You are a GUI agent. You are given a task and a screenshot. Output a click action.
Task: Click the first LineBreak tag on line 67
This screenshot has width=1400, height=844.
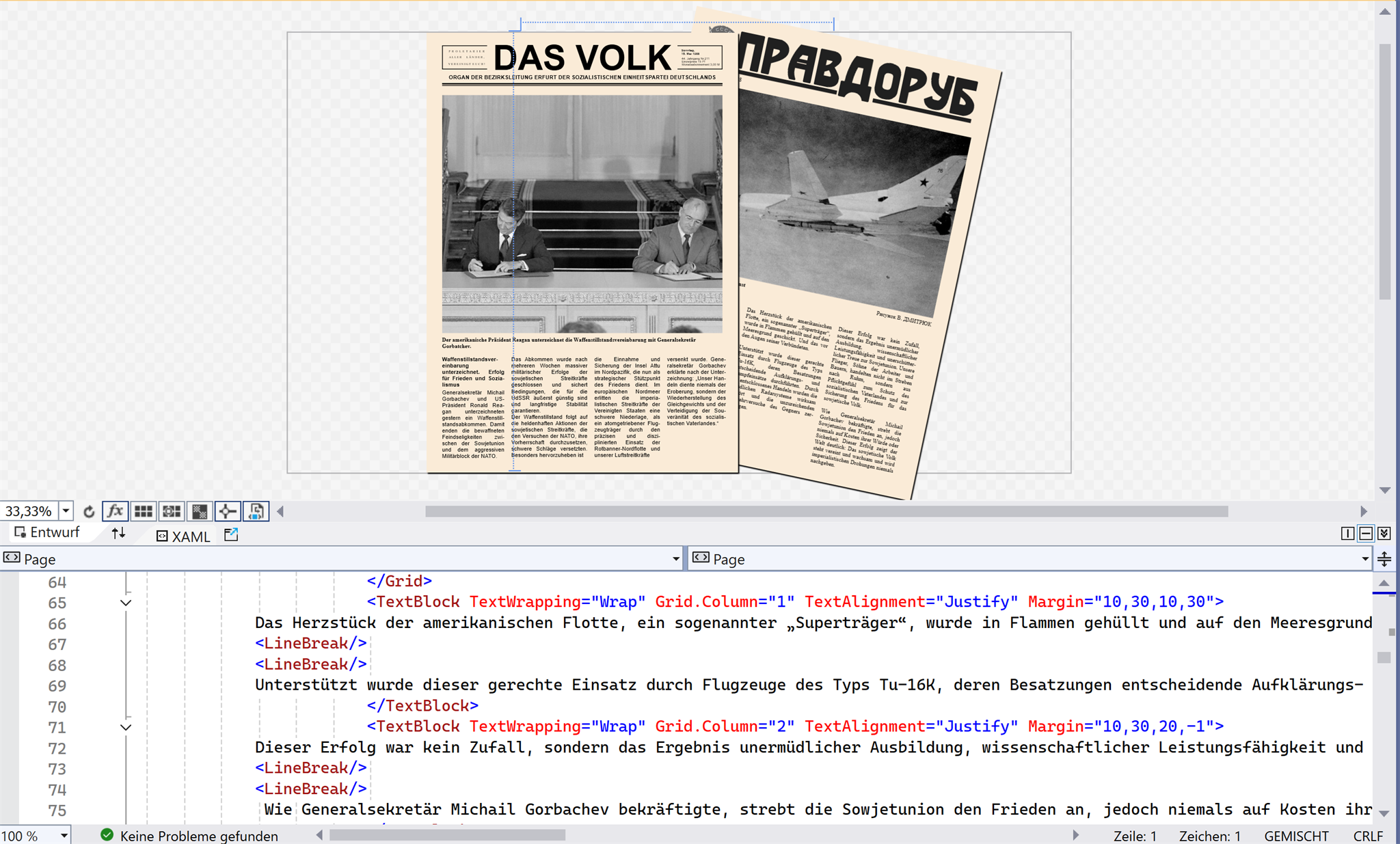(311, 643)
